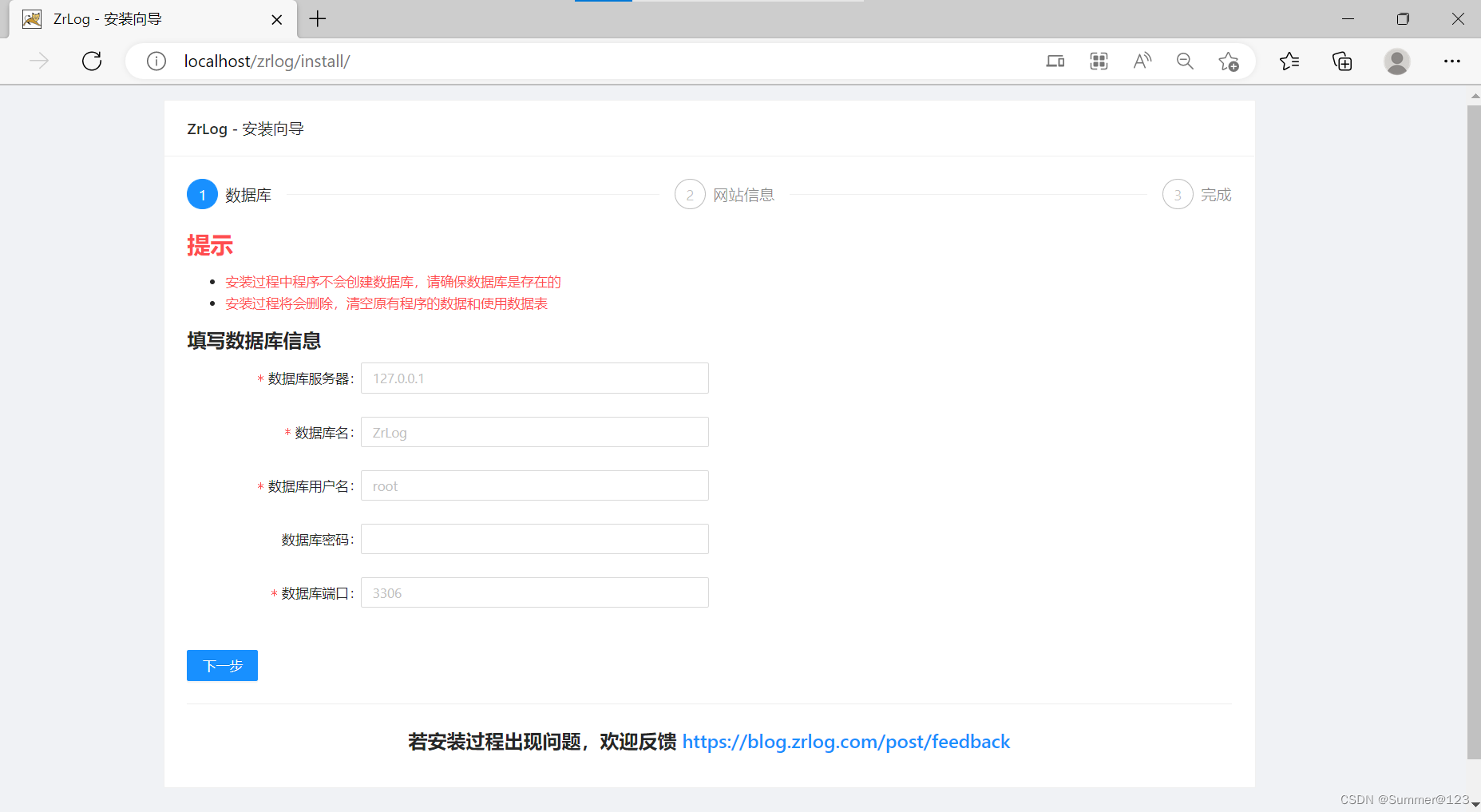Click the red 提示 heading

pos(210,245)
